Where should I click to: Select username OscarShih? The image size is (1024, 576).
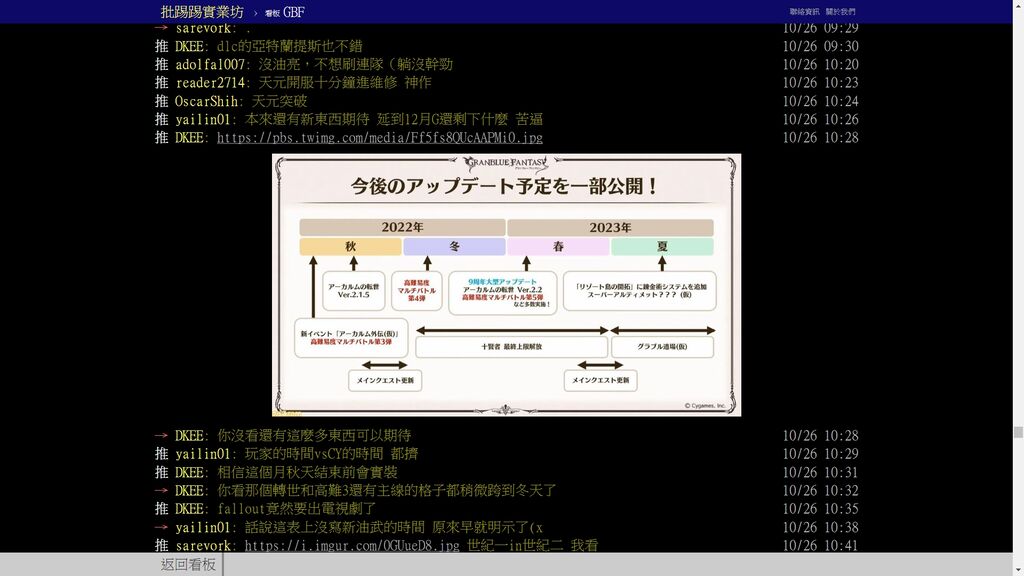coord(206,101)
